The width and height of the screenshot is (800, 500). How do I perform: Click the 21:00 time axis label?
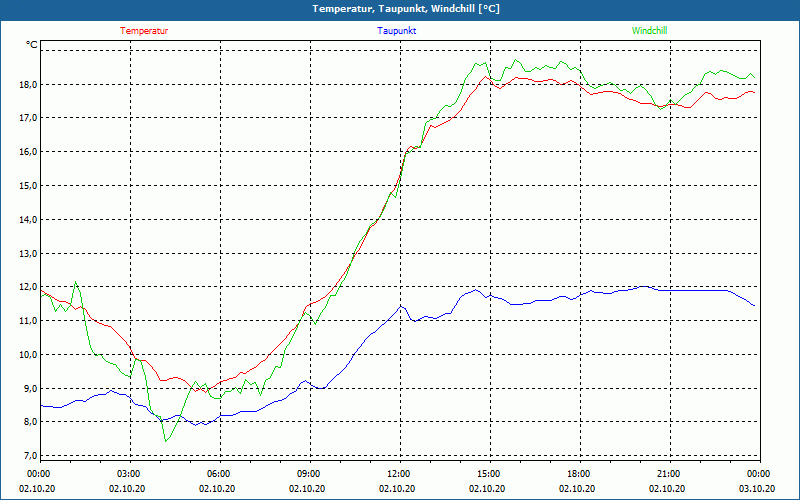pos(670,474)
